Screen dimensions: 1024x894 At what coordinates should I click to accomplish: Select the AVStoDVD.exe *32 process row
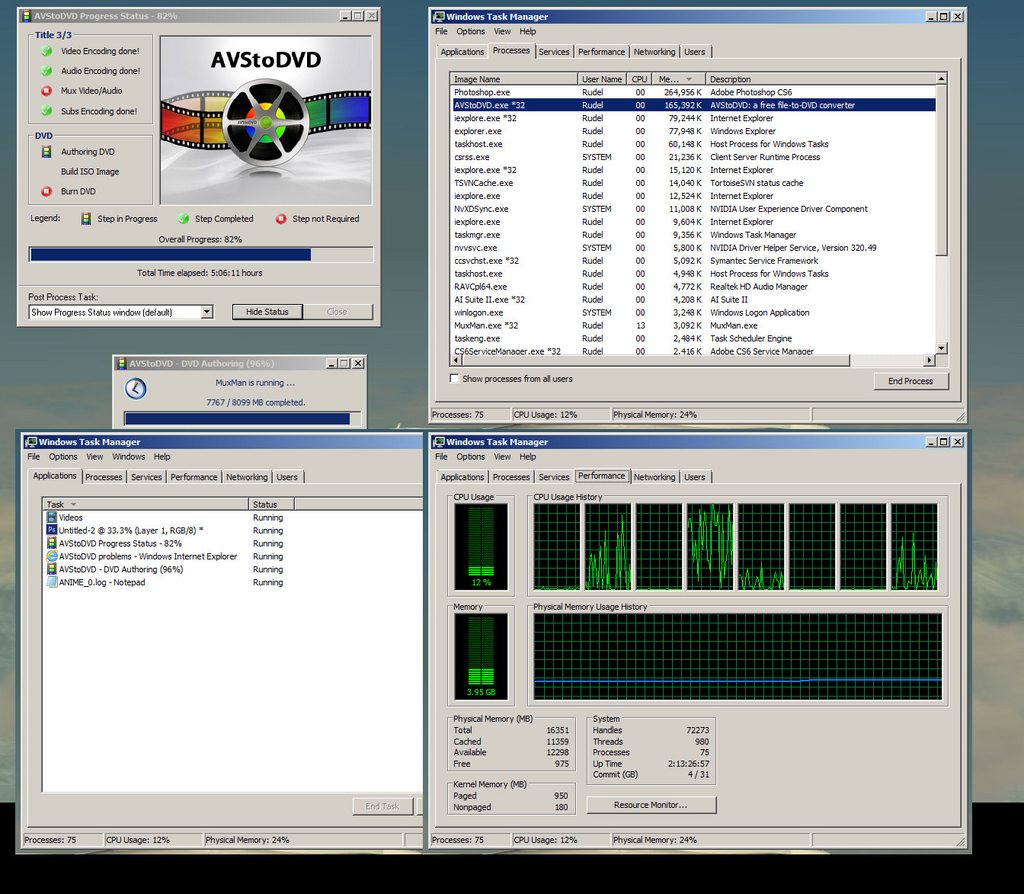point(694,105)
